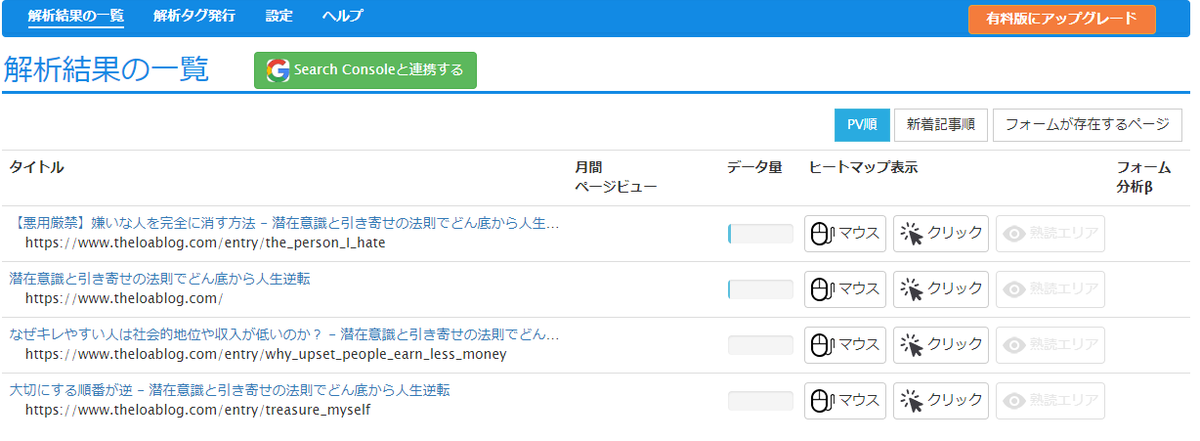This screenshot has width=1200, height=441.
Task: Show the マウス heatmap for the the_person_I_hate row
Action: [845, 234]
